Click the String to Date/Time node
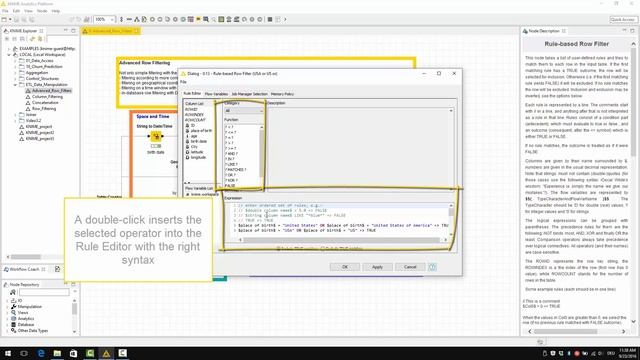Screen dimensions: 640x360 [x=156, y=136]
